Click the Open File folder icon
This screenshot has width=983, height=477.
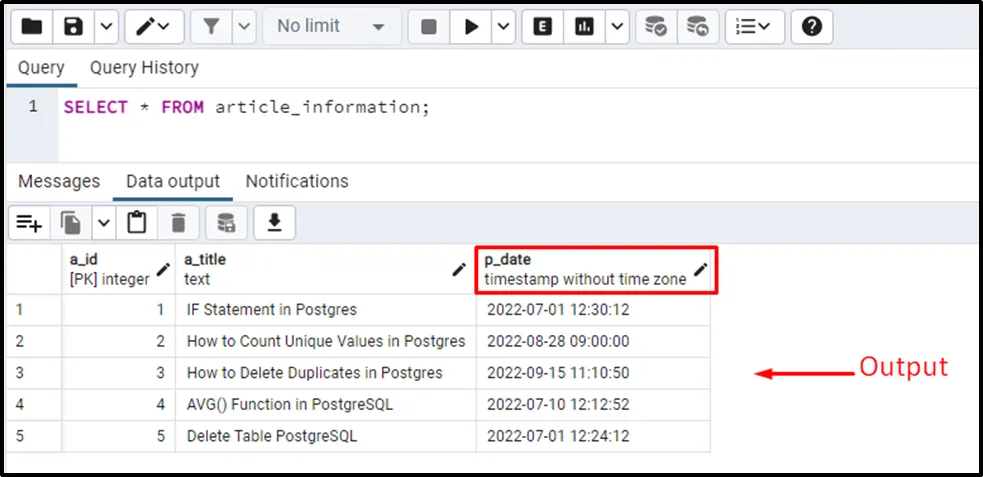32,27
